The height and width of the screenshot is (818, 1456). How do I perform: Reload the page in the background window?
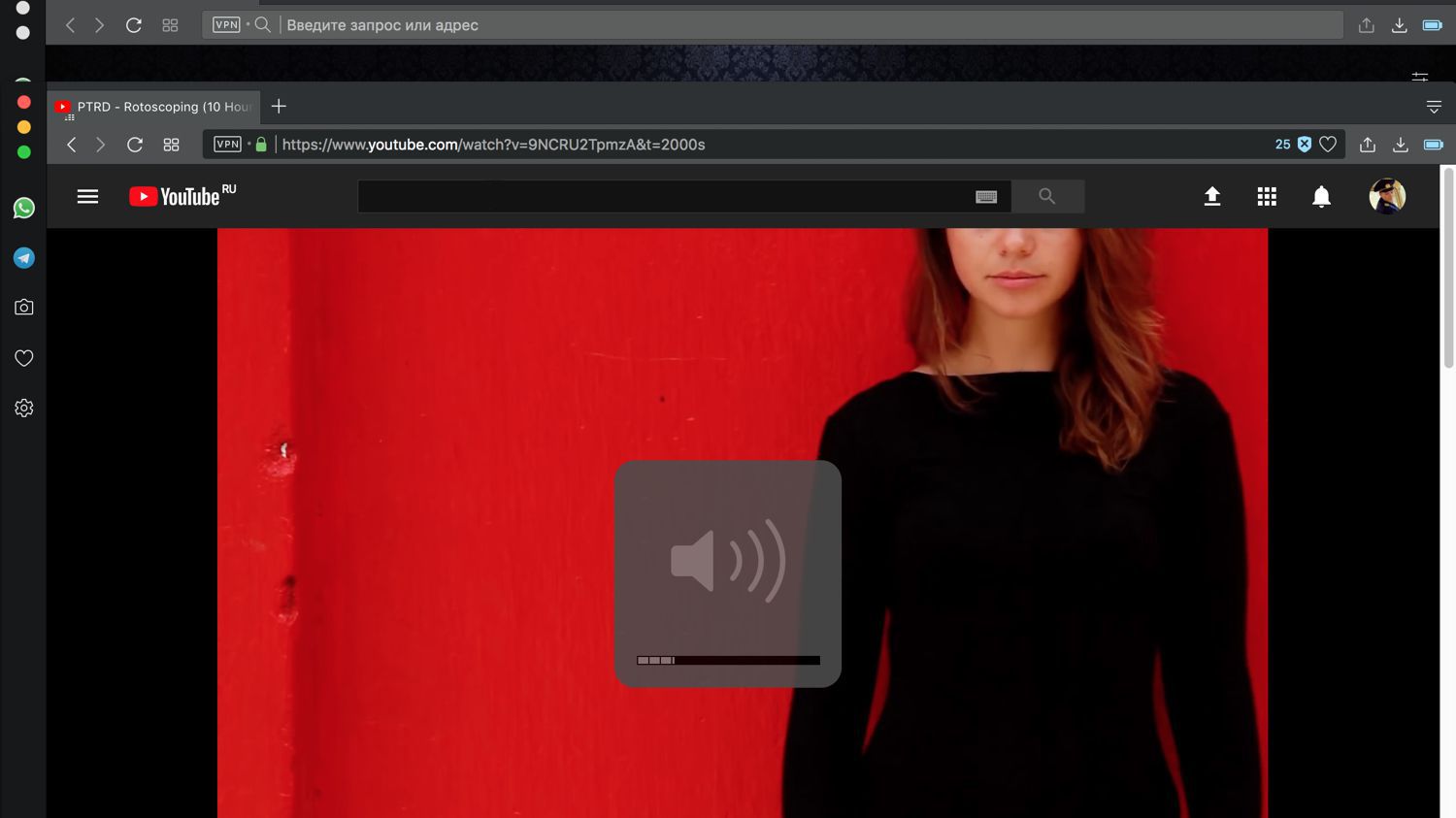pos(134,25)
